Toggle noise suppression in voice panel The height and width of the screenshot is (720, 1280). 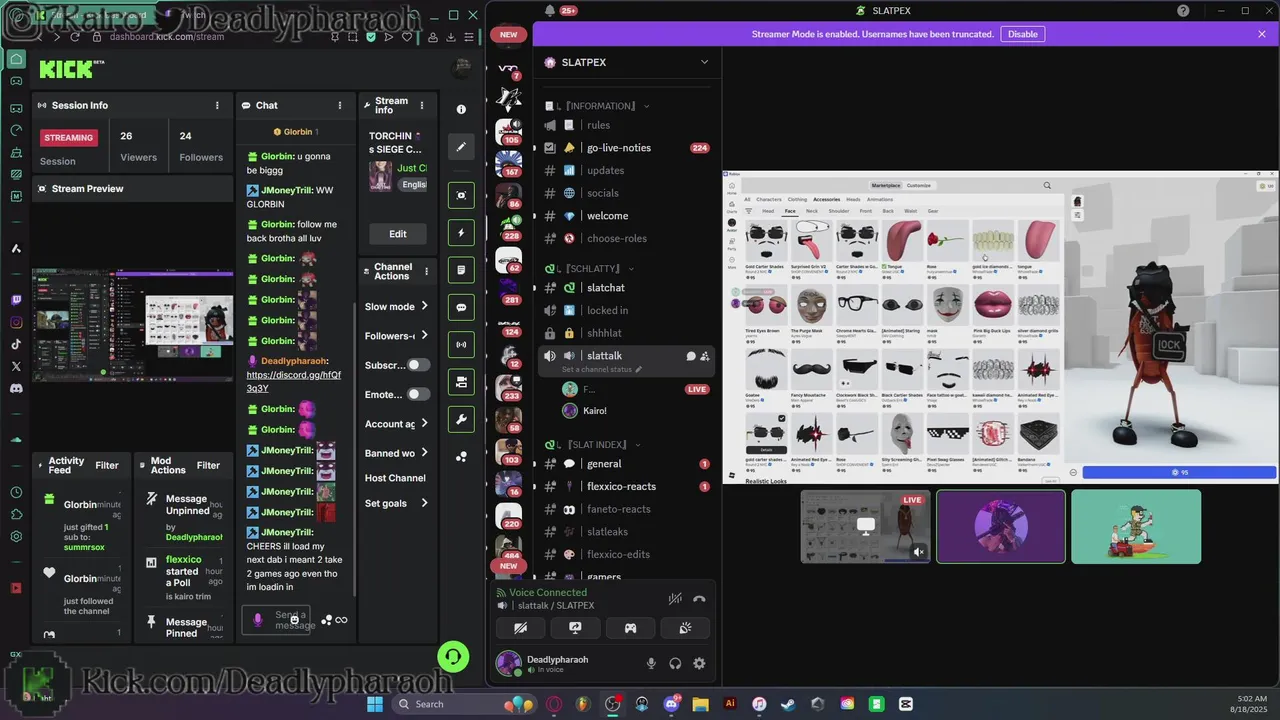[x=675, y=599]
